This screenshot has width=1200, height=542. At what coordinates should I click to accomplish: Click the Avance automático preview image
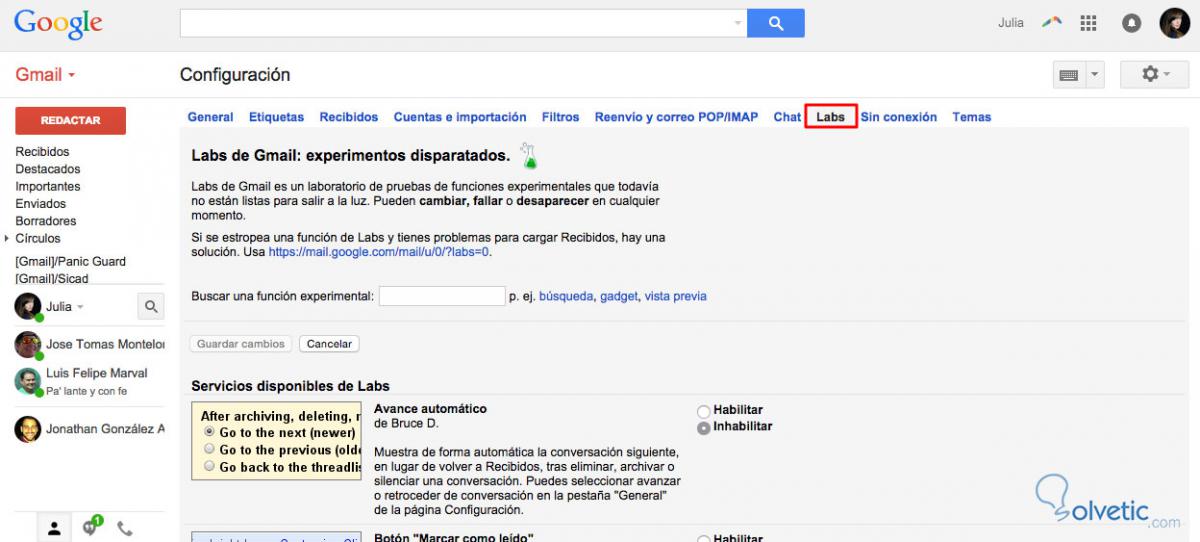pos(277,441)
